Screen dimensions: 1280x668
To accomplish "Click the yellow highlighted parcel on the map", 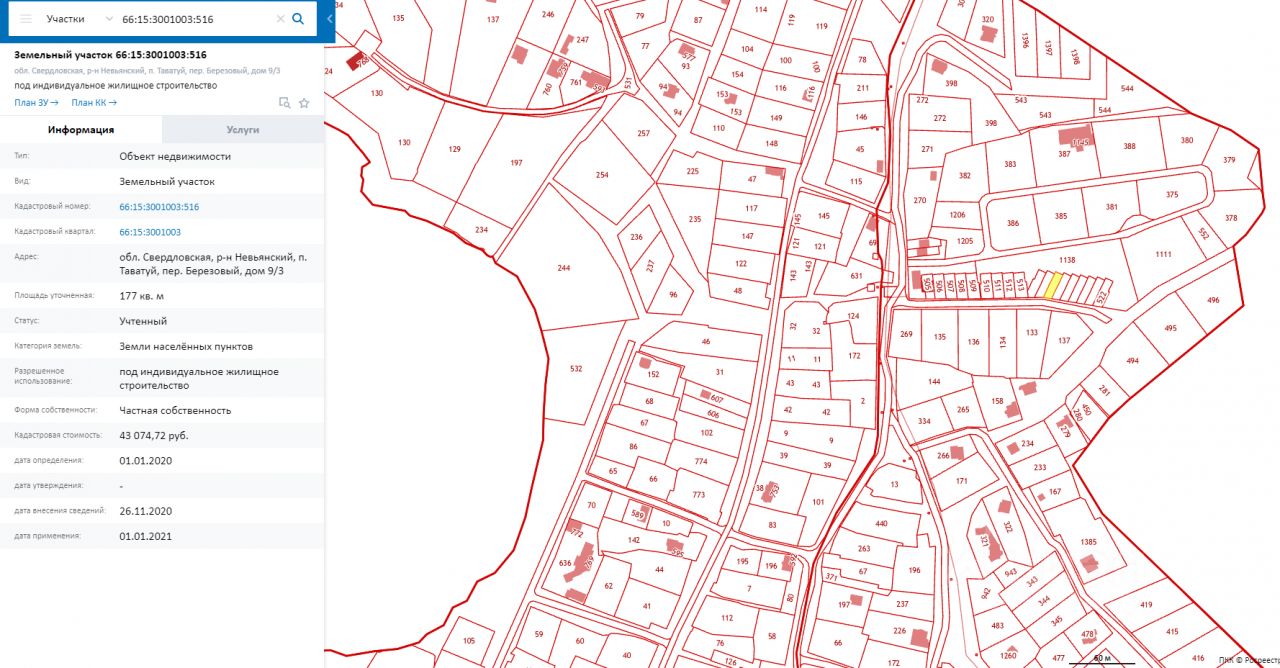I will pyautogui.click(x=1052, y=285).
